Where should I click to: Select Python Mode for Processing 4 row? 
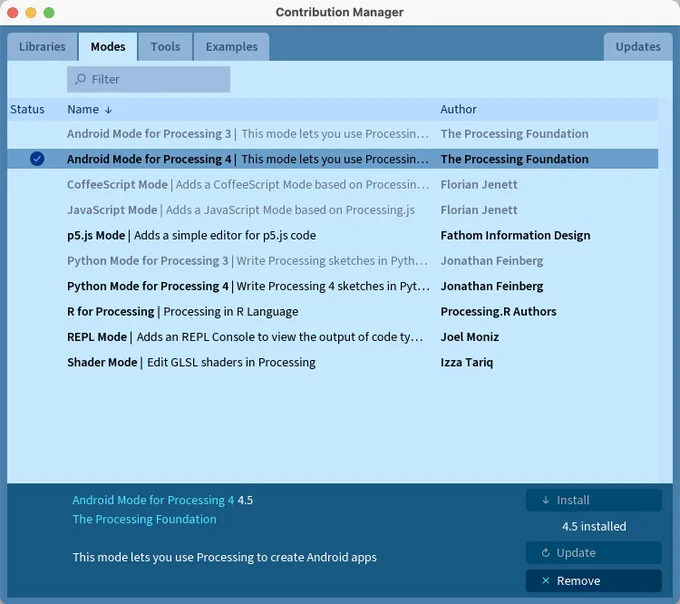333,286
